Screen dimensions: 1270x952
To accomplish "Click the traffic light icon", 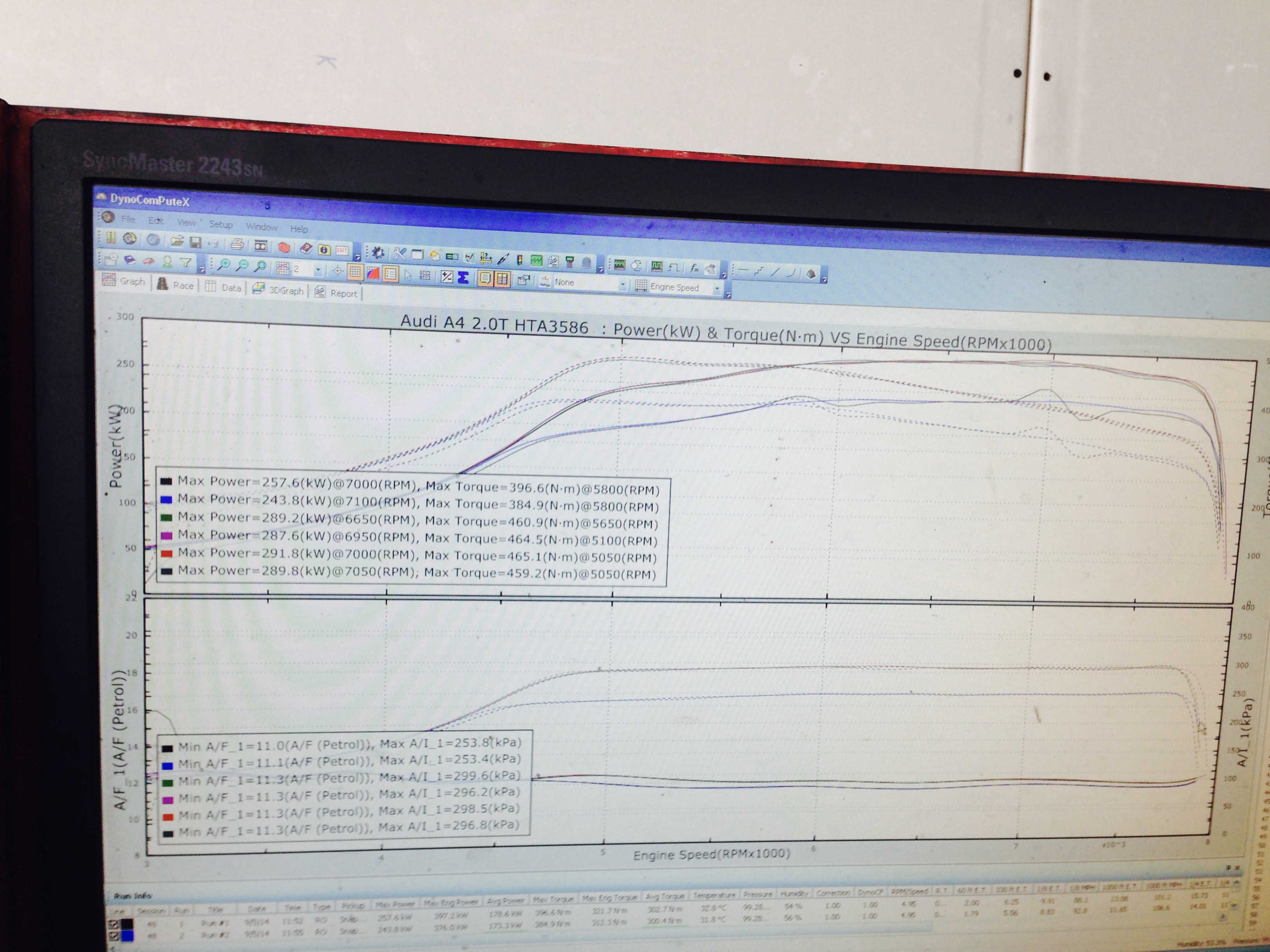I will 519,259.
